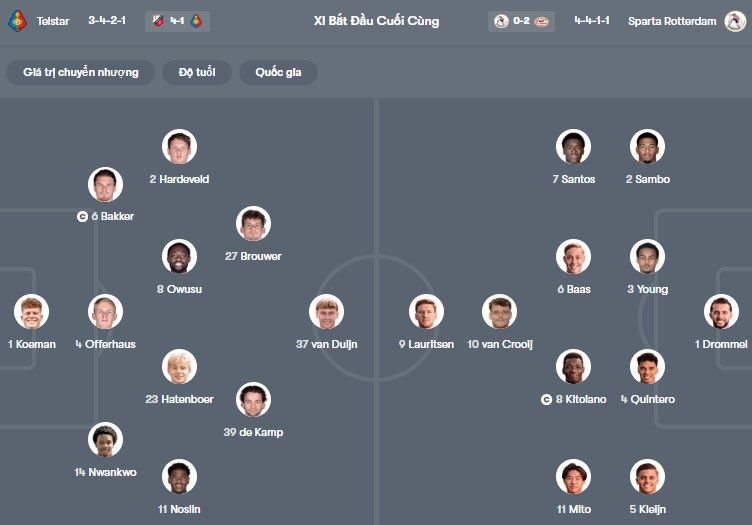Viewport: 752px width, 525px height.
Task: Click the captain badge next to Kitolano
Action: [547, 400]
